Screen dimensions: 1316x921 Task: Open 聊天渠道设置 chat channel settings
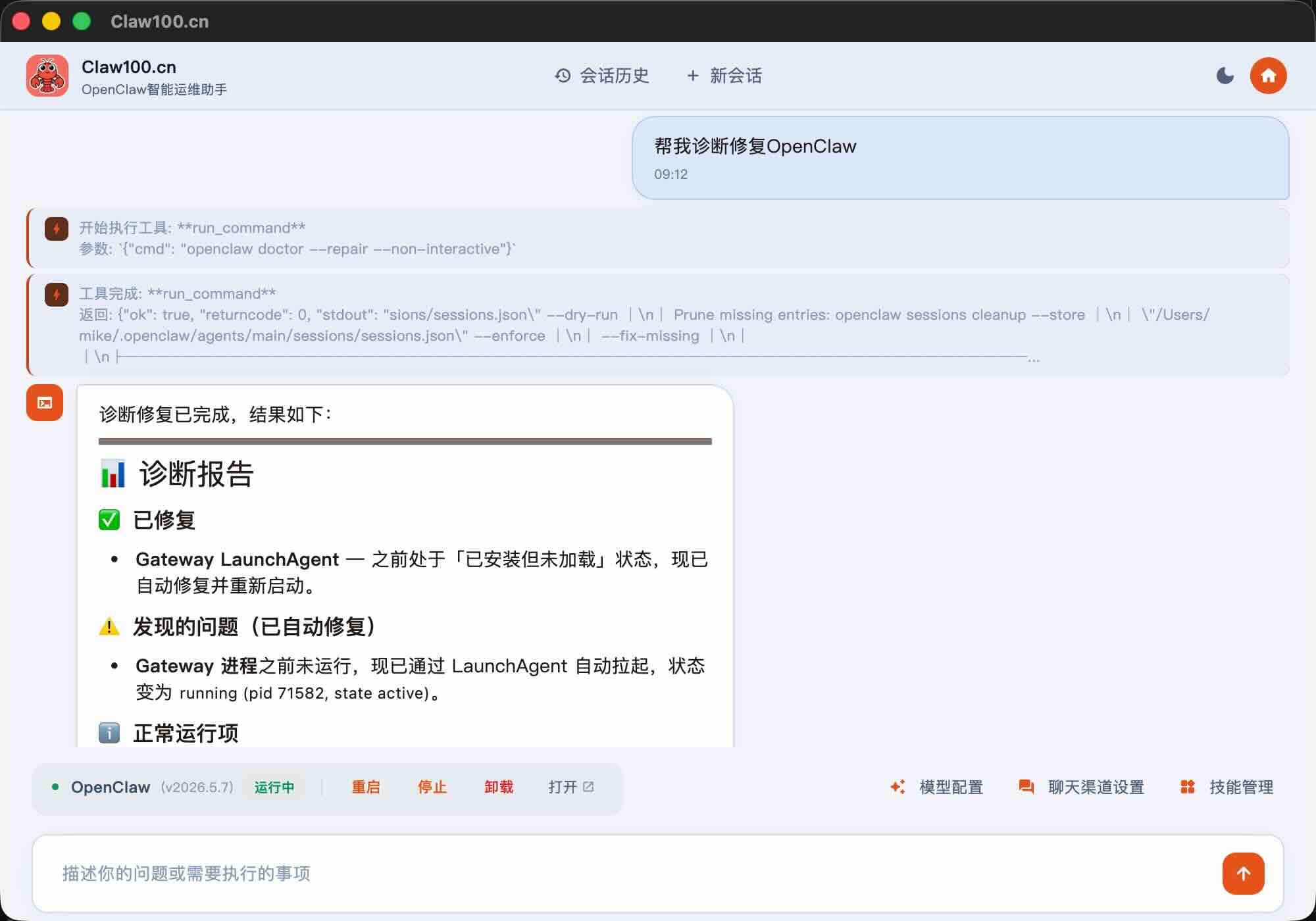coord(1081,787)
